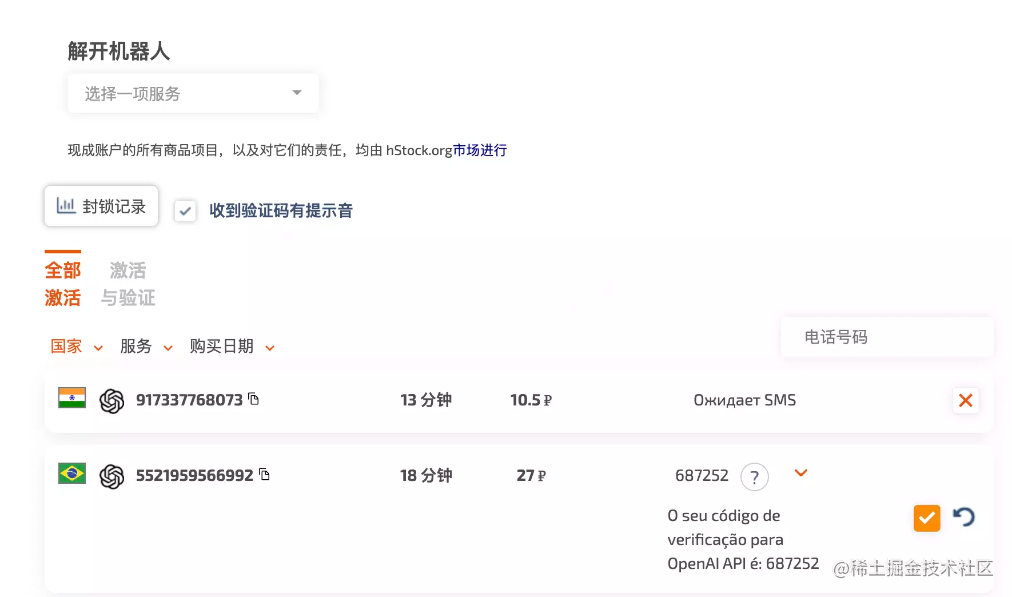Open the 选择一项服务 service dropdown

[193, 94]
